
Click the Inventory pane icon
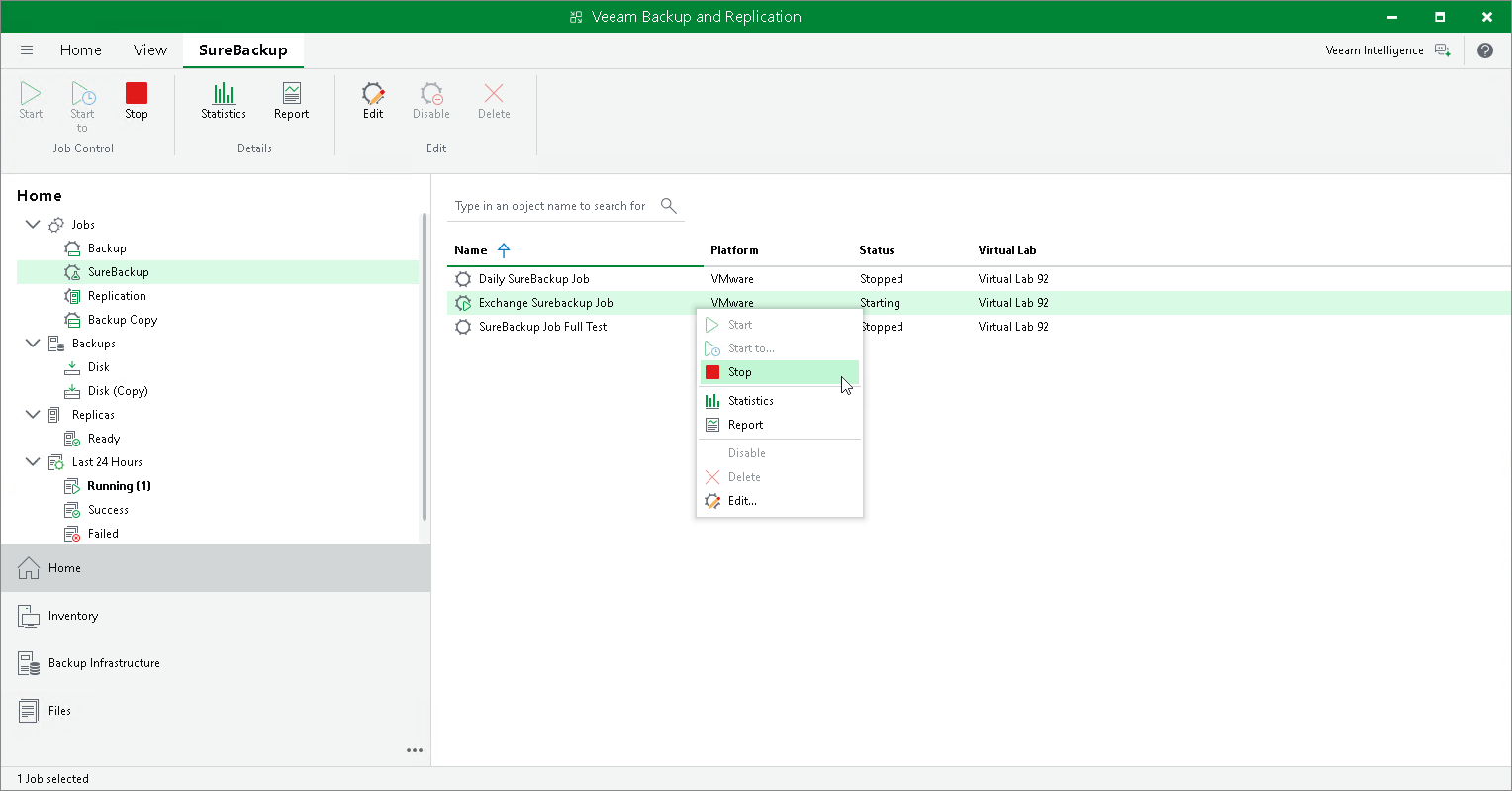29,616
